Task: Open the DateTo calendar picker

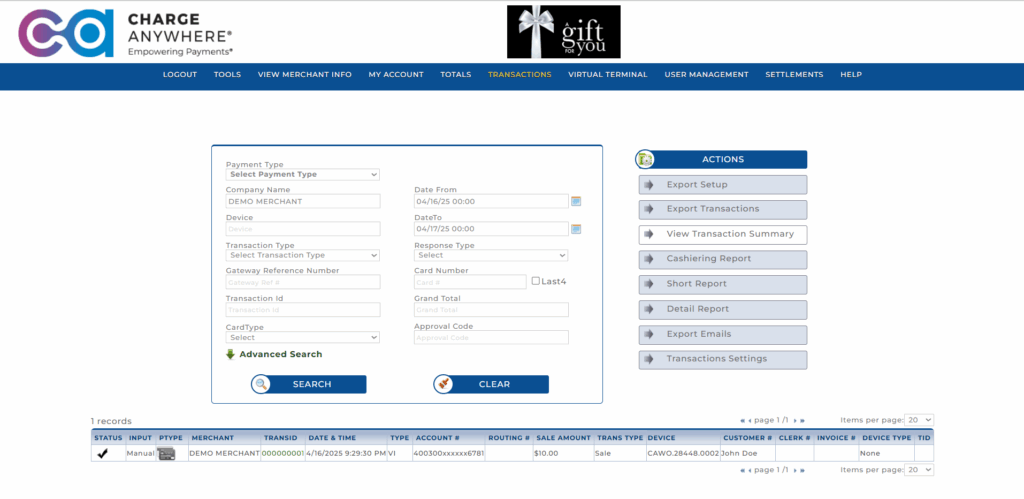Action: (576, 229)
